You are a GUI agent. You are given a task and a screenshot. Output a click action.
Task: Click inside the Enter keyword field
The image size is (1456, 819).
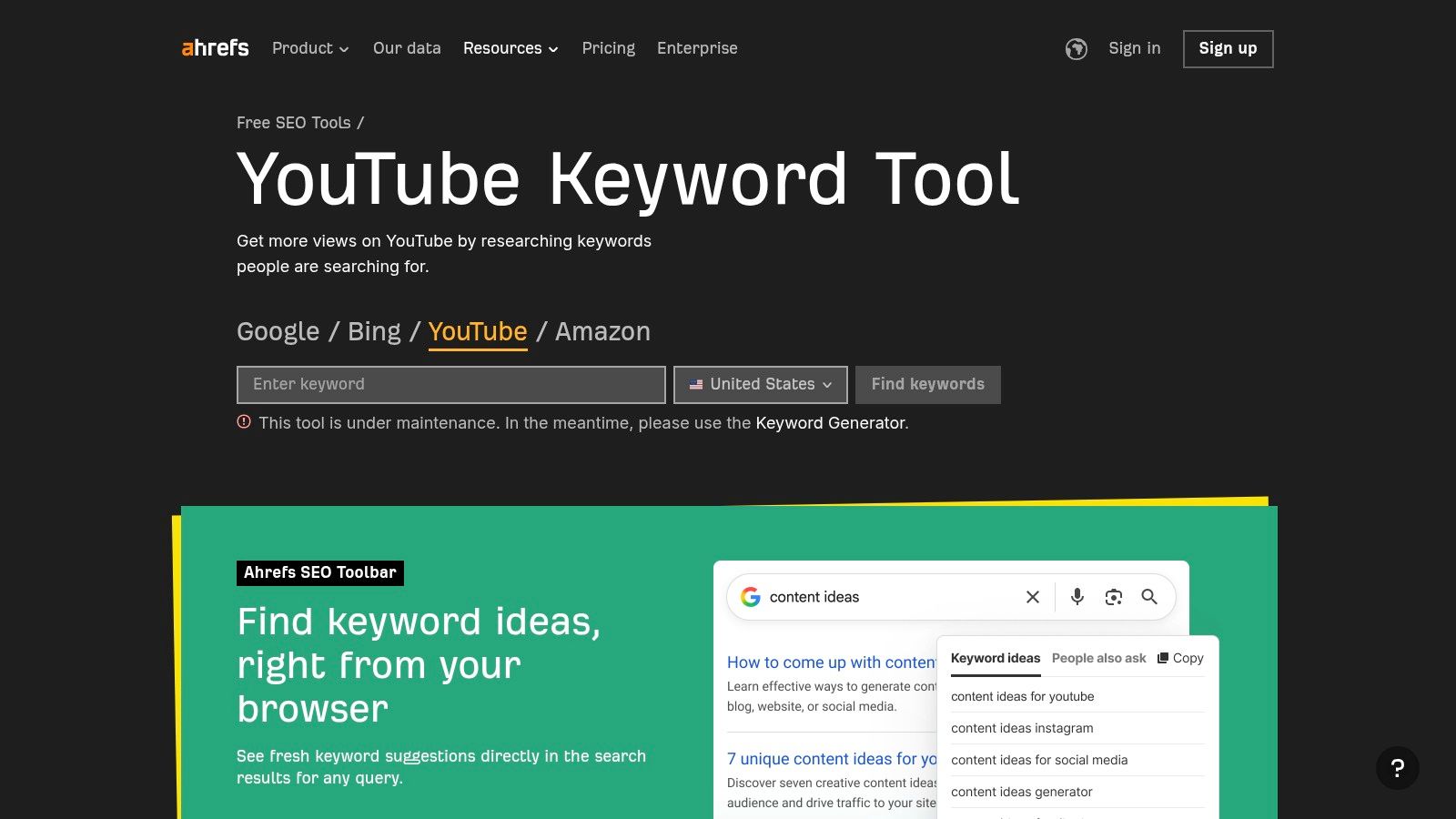tap(450, 384)
